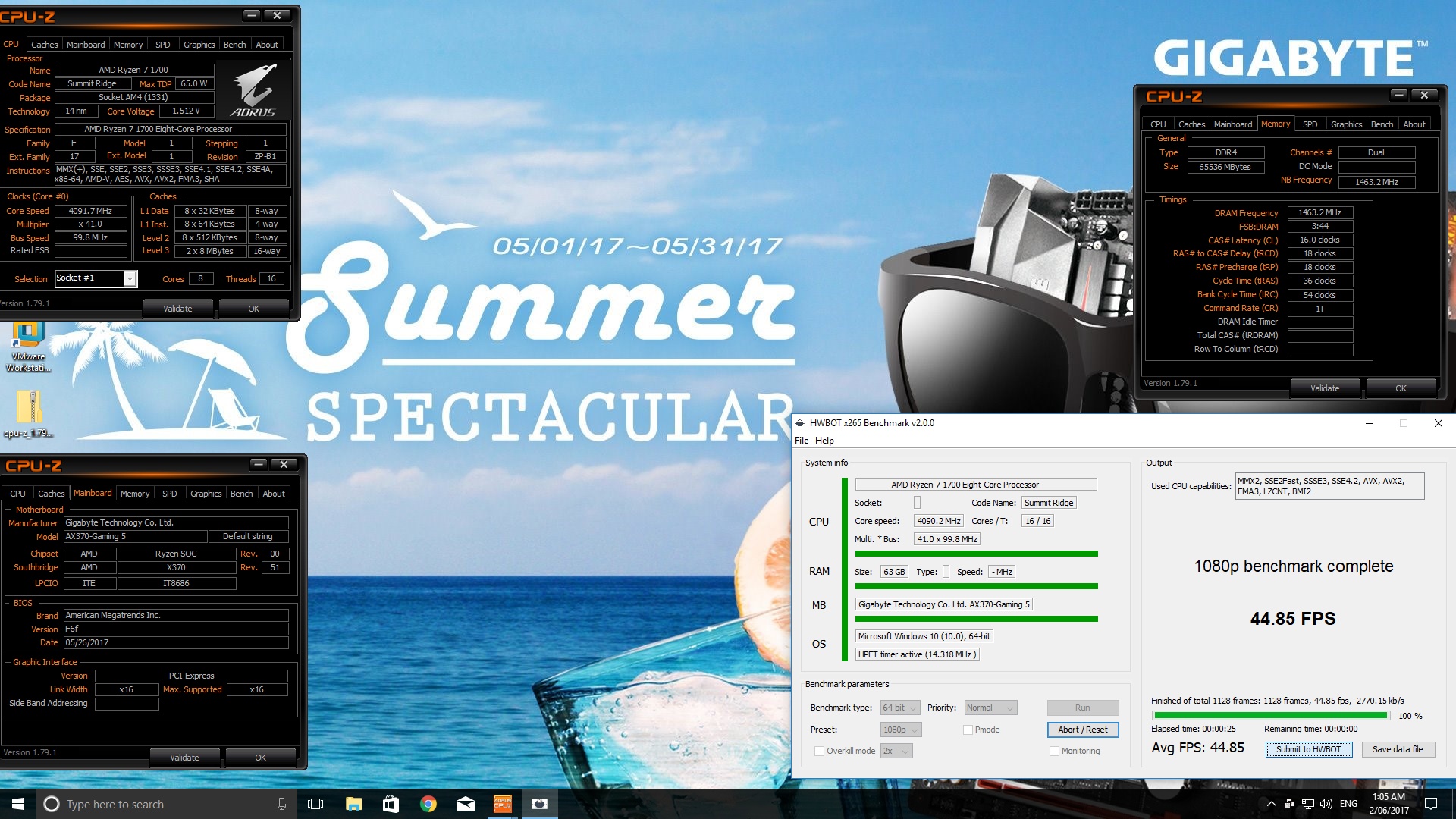This screenshot has width=1456, height=819.
Task: Open Windows Start menu
Action: click(18, 804)
